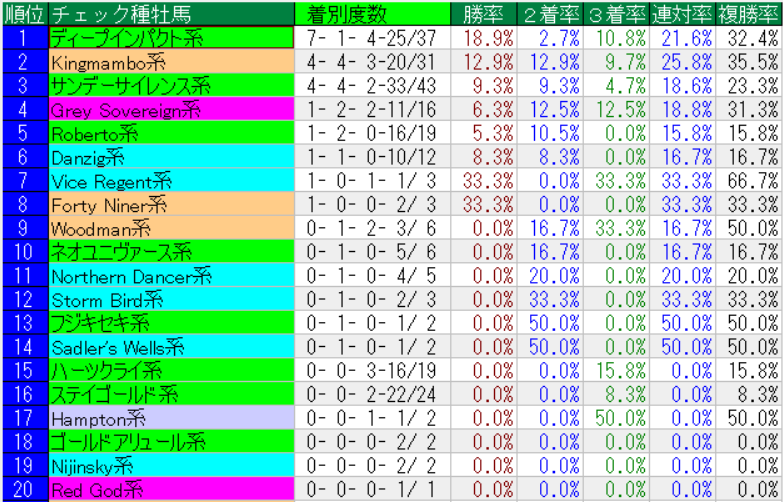783x502 pixels.
Task: Click rank number 10 cell
Action: tap(23, 252)
